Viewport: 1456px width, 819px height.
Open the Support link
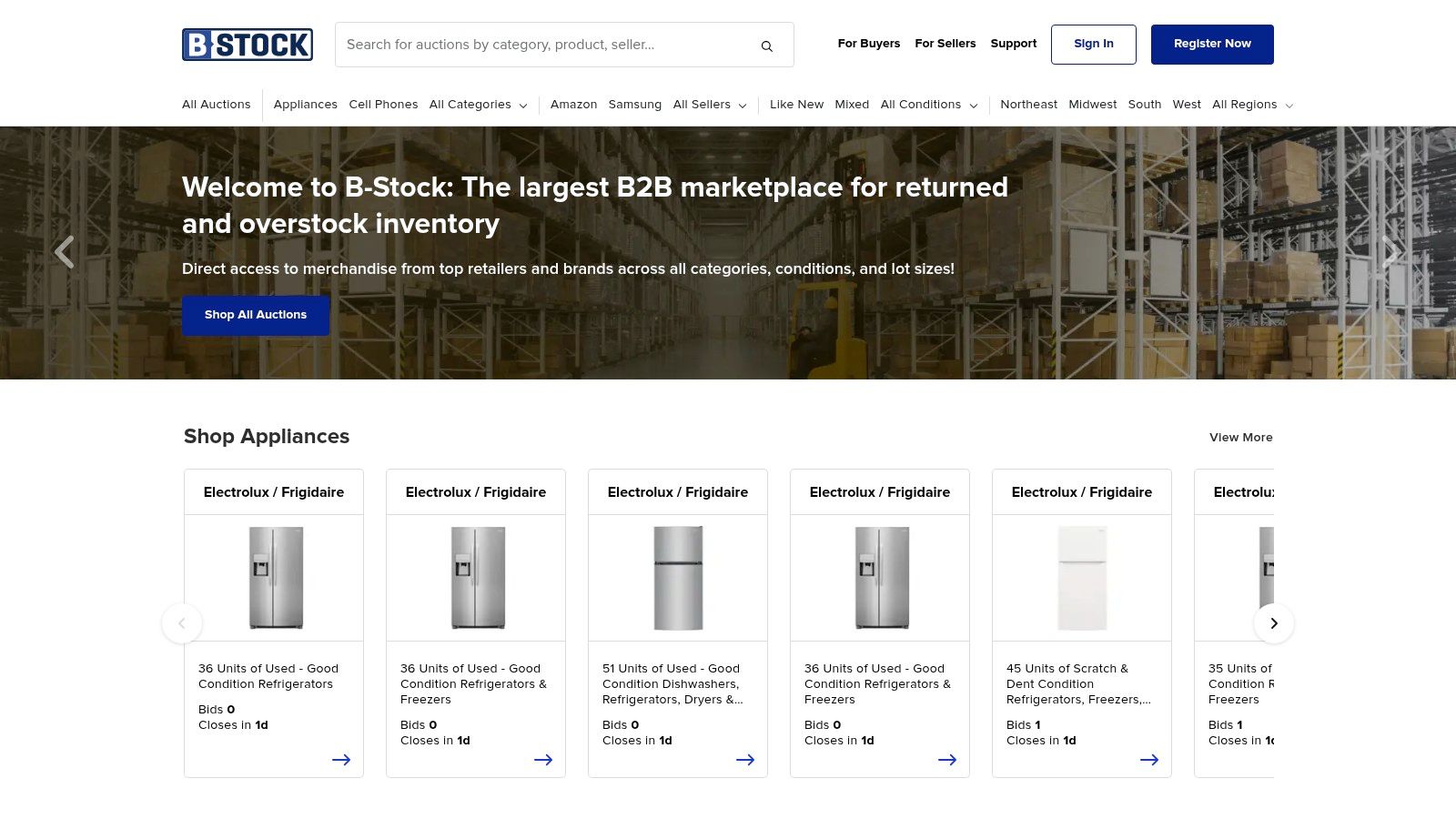pos(1014,44)
